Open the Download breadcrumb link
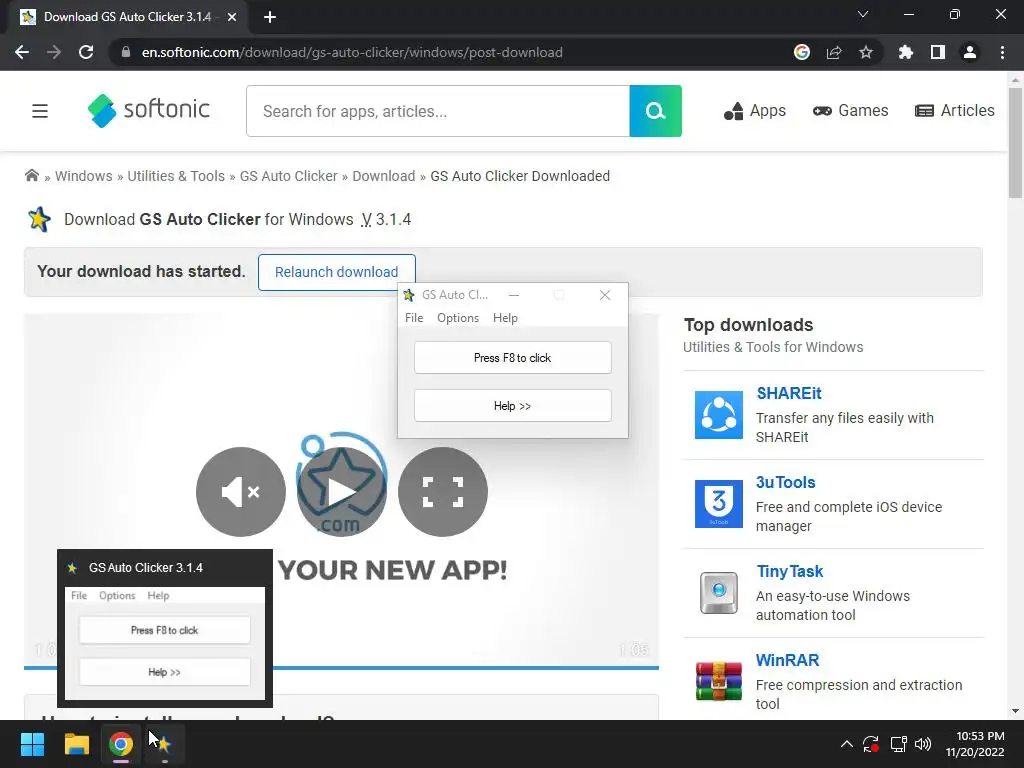The height and width of the screenshot is (768, 1024). coord(383,176)
